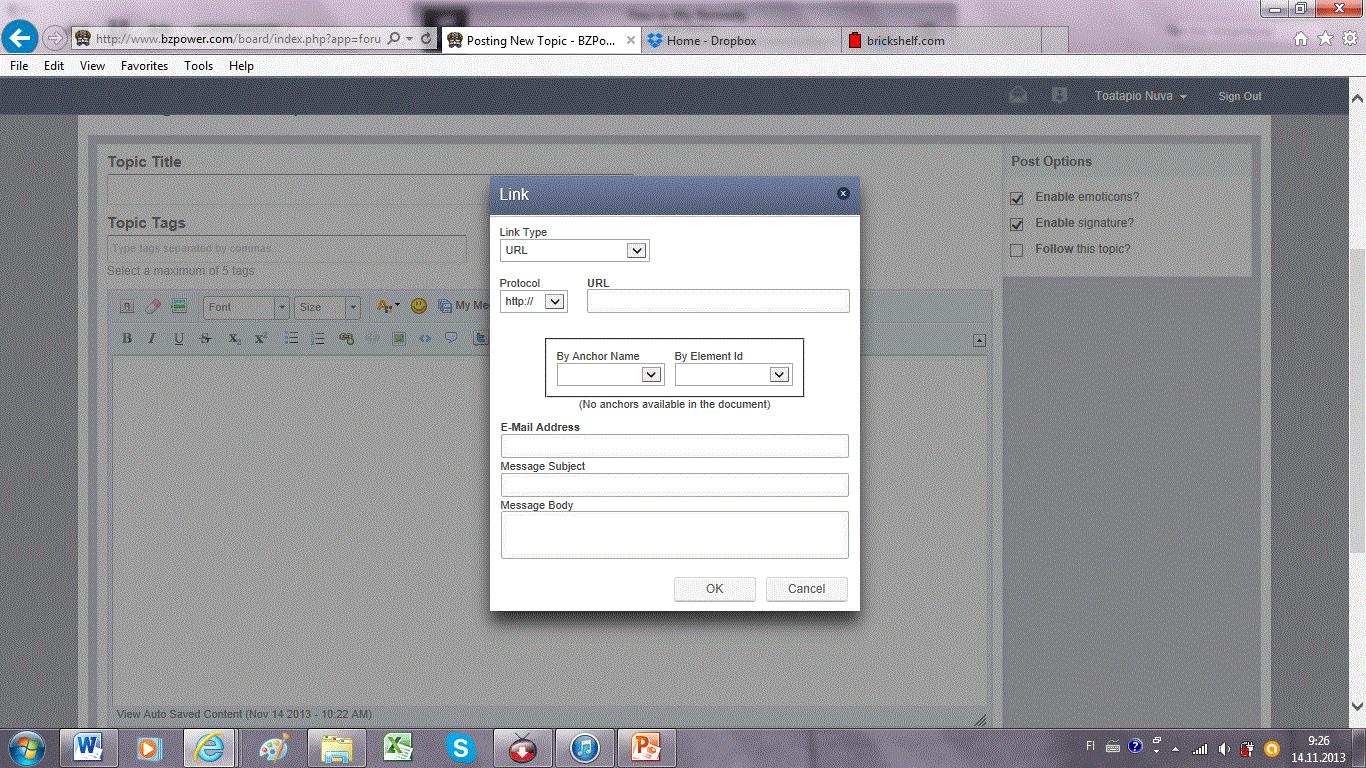Cancel the Link dialog

coord(806,589)
